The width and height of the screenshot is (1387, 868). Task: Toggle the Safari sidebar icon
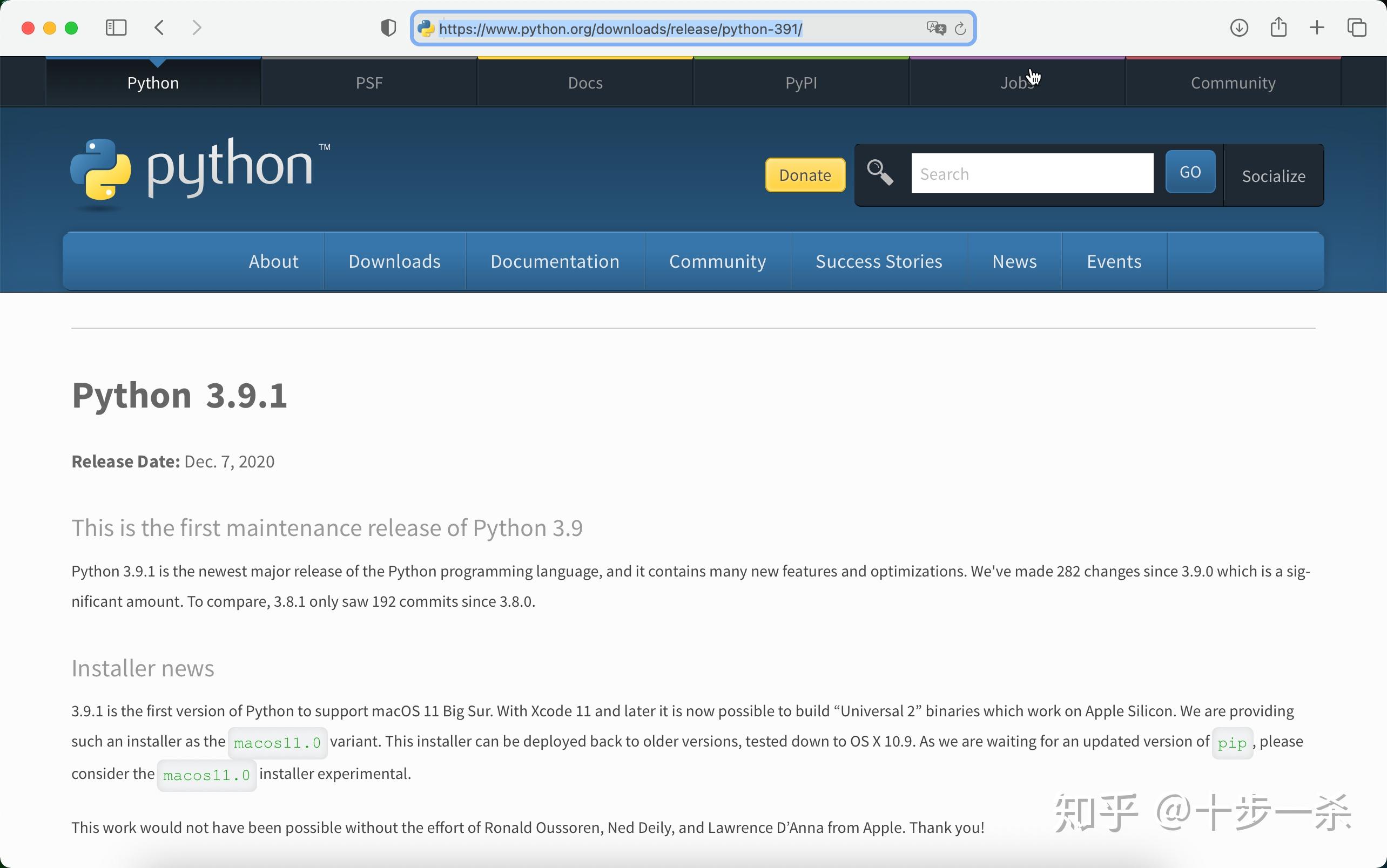(x=115, y=28)
